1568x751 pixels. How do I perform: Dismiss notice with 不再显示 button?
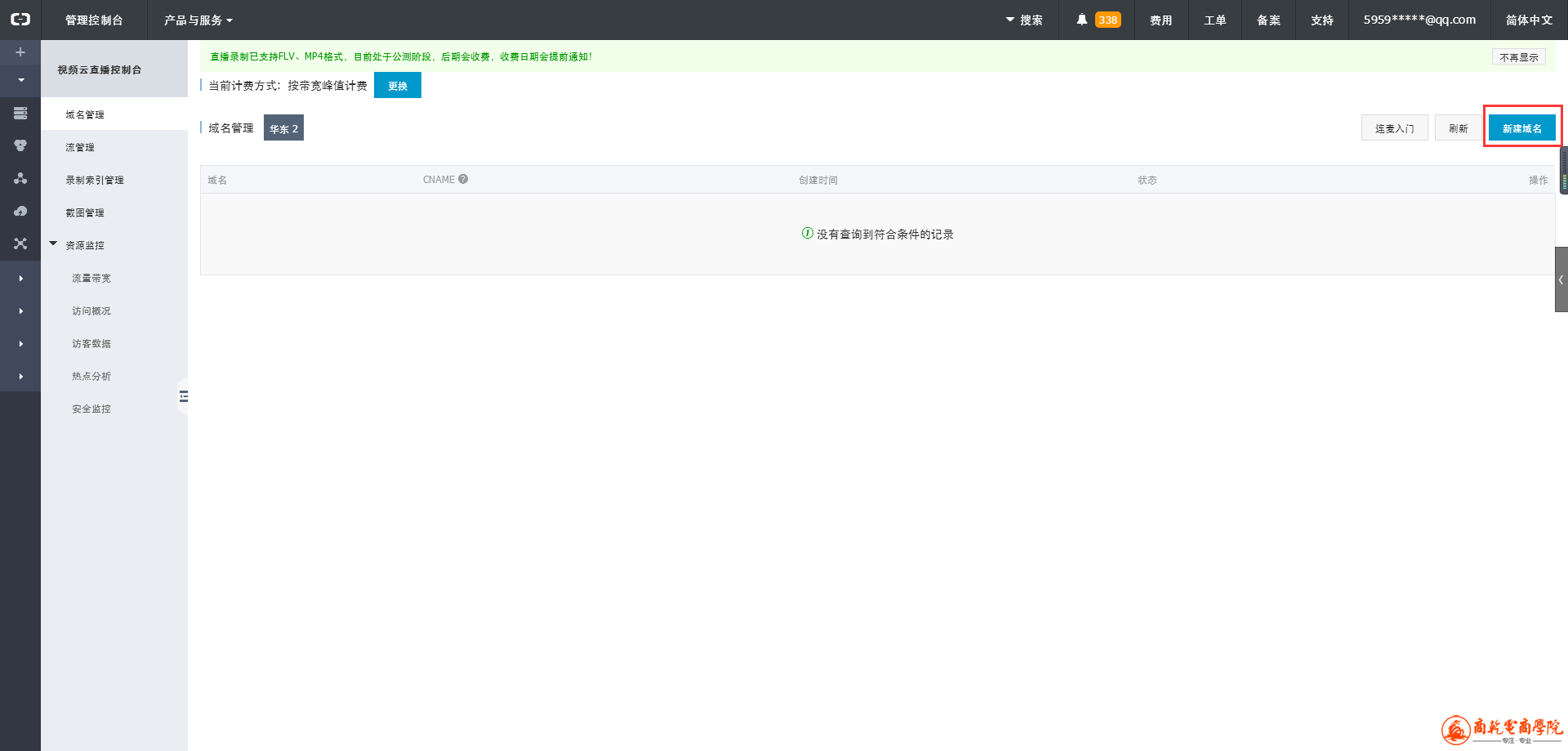click(x=1518, y=57)
